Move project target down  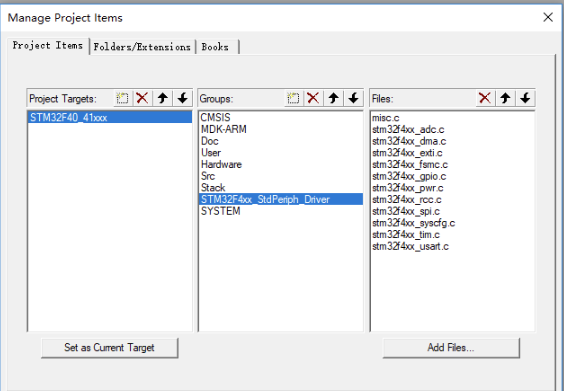click(x=183, y=98)
